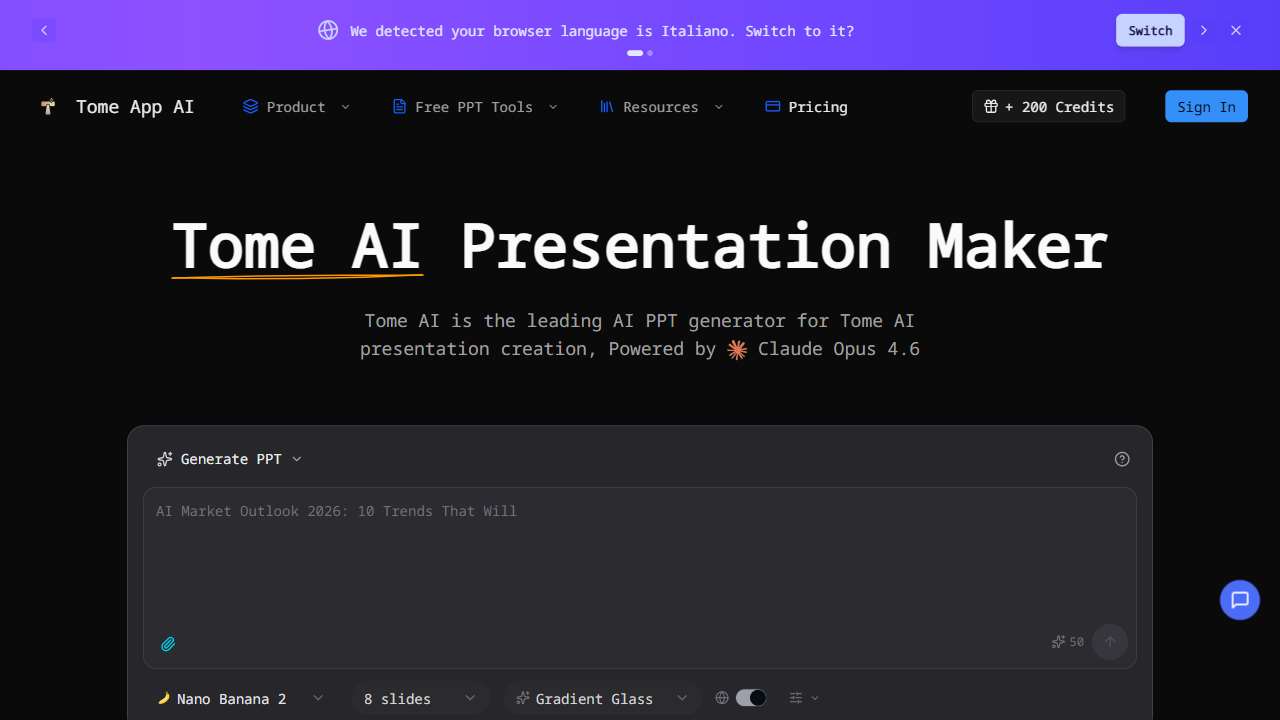This screenshot has height=720, width=1280.
Task: Expand the Generate PPT mode selector
Action: [229, 459]
